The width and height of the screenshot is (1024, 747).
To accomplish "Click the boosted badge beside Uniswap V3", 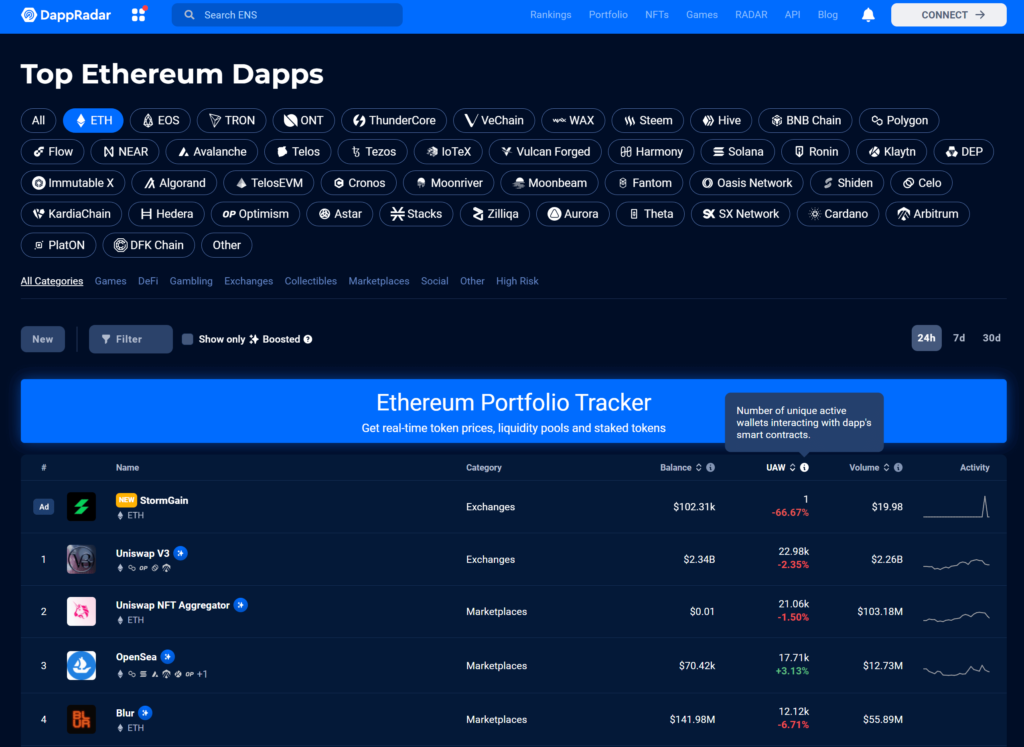I will pos(181,553).
